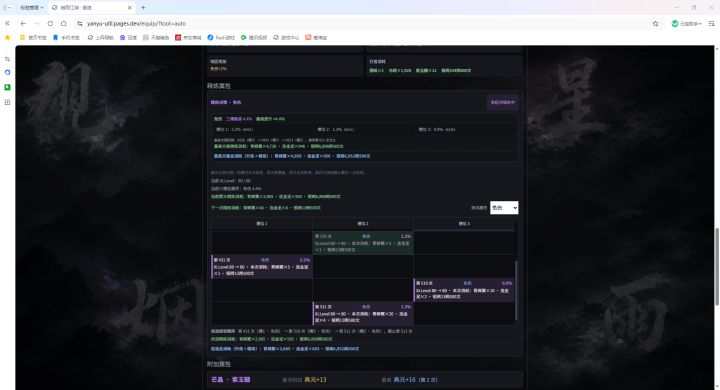The image size is (720, 390).
Task: Click the page reload icon
Action: click(x=50, y=23)
